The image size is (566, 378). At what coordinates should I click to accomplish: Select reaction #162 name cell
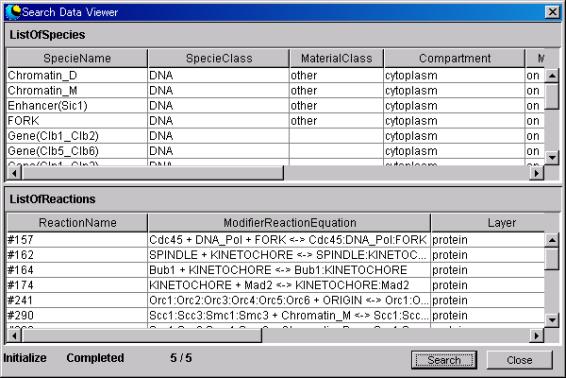77,255
